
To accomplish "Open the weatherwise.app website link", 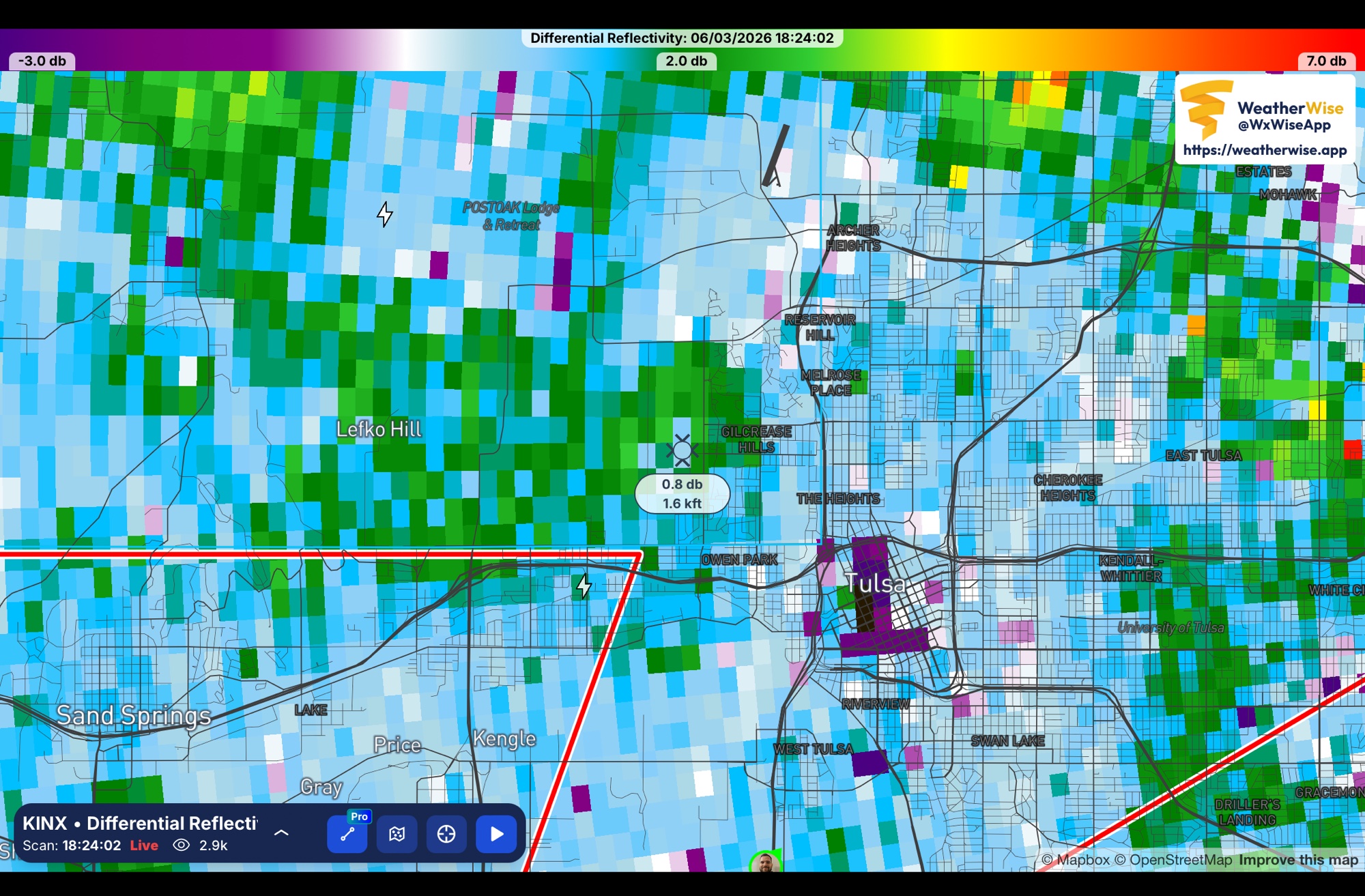I will click(1265, 150).
